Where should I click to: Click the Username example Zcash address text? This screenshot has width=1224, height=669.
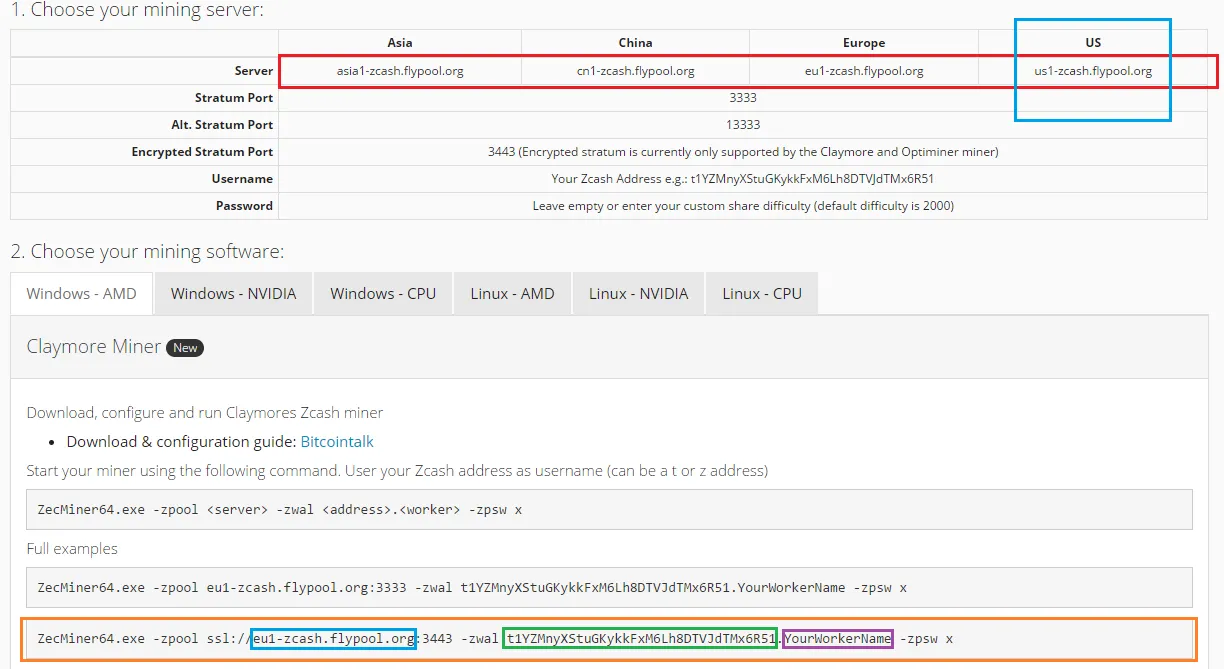tap(743, 179)
